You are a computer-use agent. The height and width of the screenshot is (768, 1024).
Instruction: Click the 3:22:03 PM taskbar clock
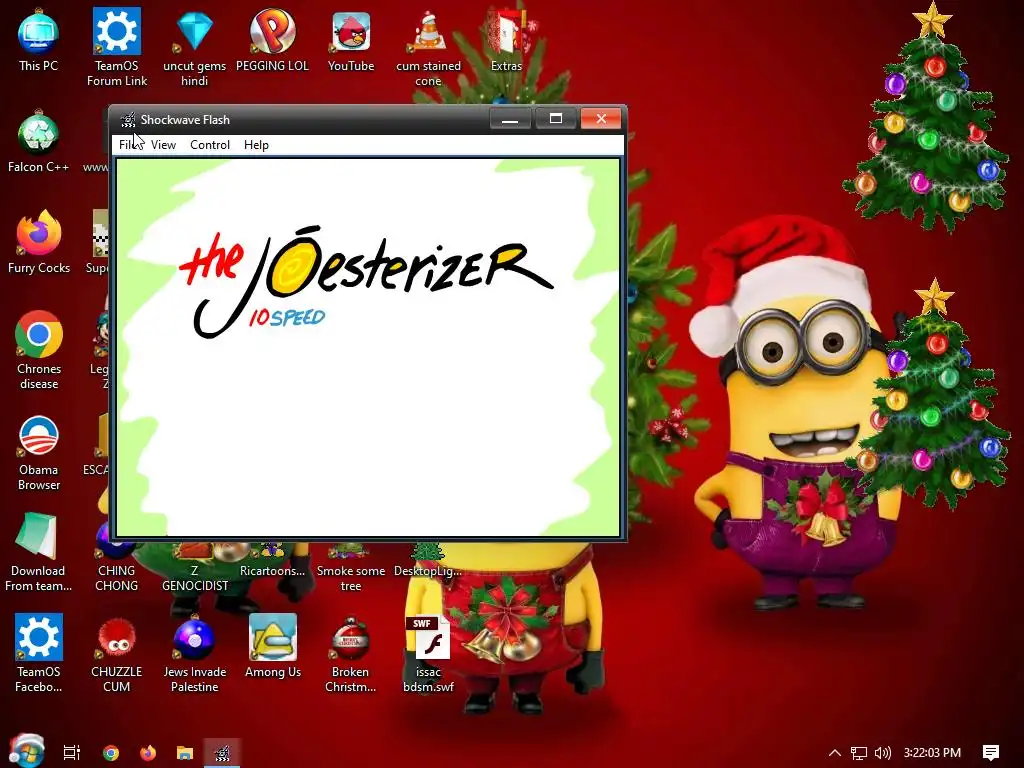[x=932, y=752]
